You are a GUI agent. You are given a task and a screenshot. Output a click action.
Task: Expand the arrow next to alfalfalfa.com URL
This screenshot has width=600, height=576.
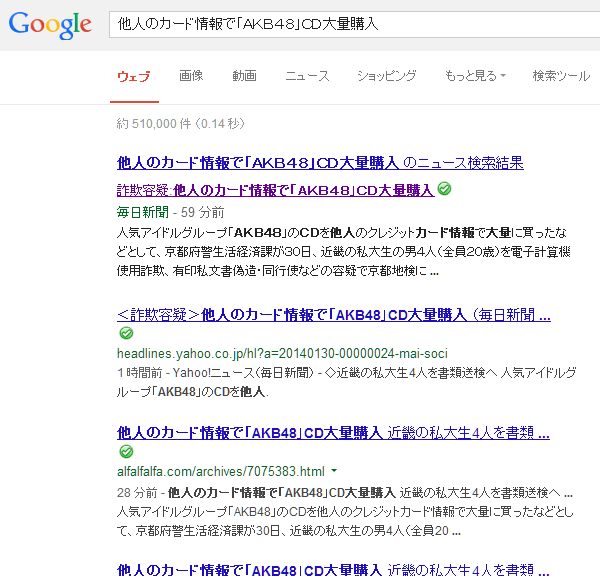tap(334, 470)
